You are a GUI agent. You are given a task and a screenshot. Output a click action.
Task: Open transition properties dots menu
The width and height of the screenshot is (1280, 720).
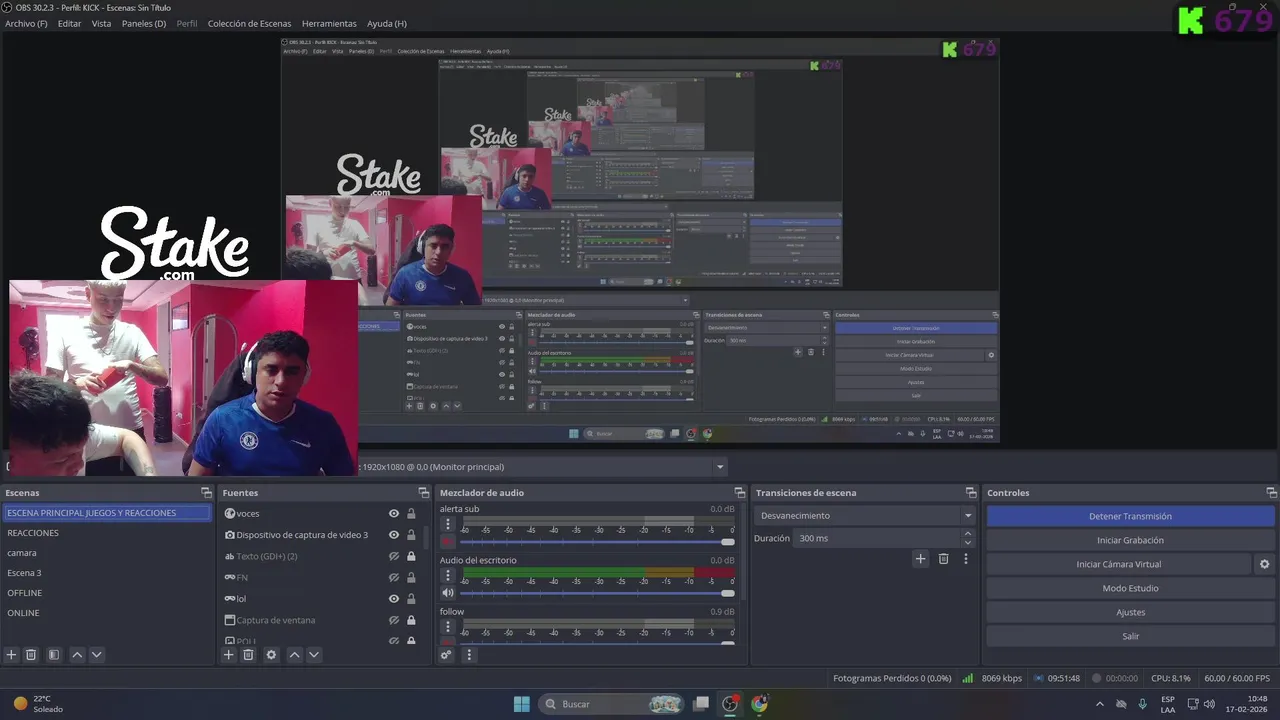tap(965, 559)
